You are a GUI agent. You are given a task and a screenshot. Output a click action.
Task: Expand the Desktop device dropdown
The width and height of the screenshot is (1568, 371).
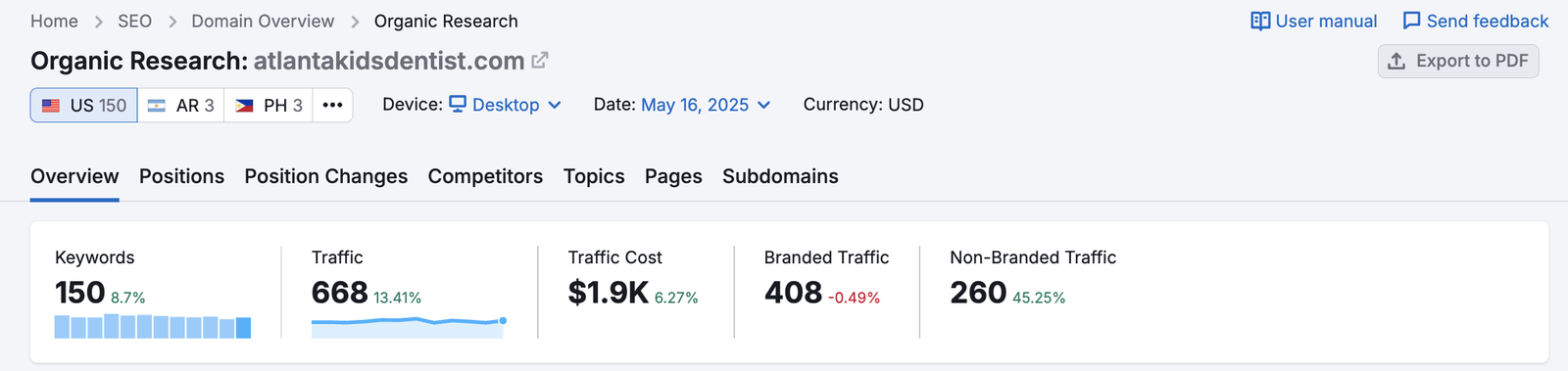pos(506,105)
